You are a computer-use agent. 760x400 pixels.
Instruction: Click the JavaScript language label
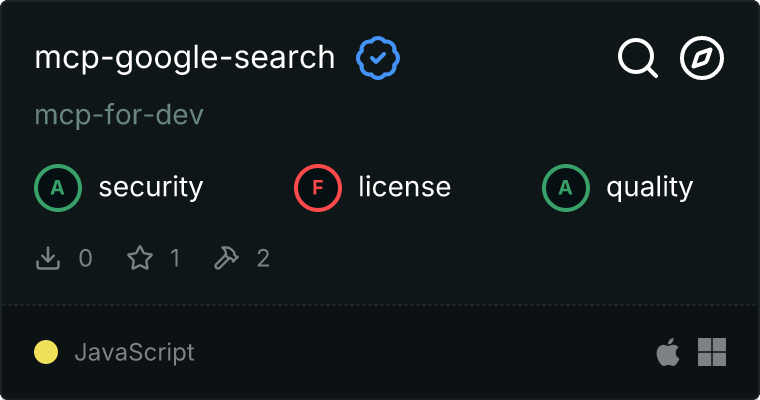tap(134, 352)
